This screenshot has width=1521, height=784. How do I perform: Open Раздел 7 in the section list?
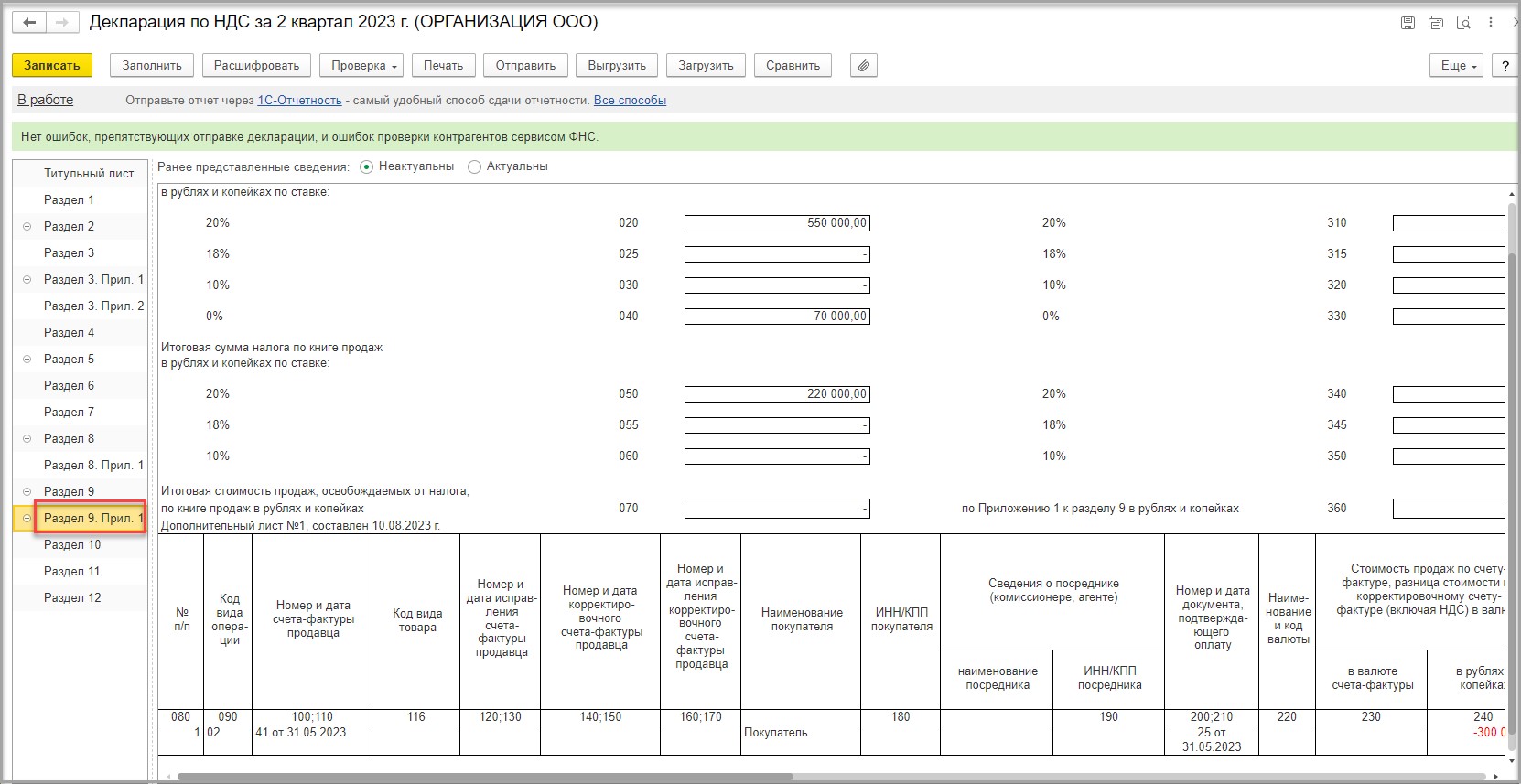(69, 412)
